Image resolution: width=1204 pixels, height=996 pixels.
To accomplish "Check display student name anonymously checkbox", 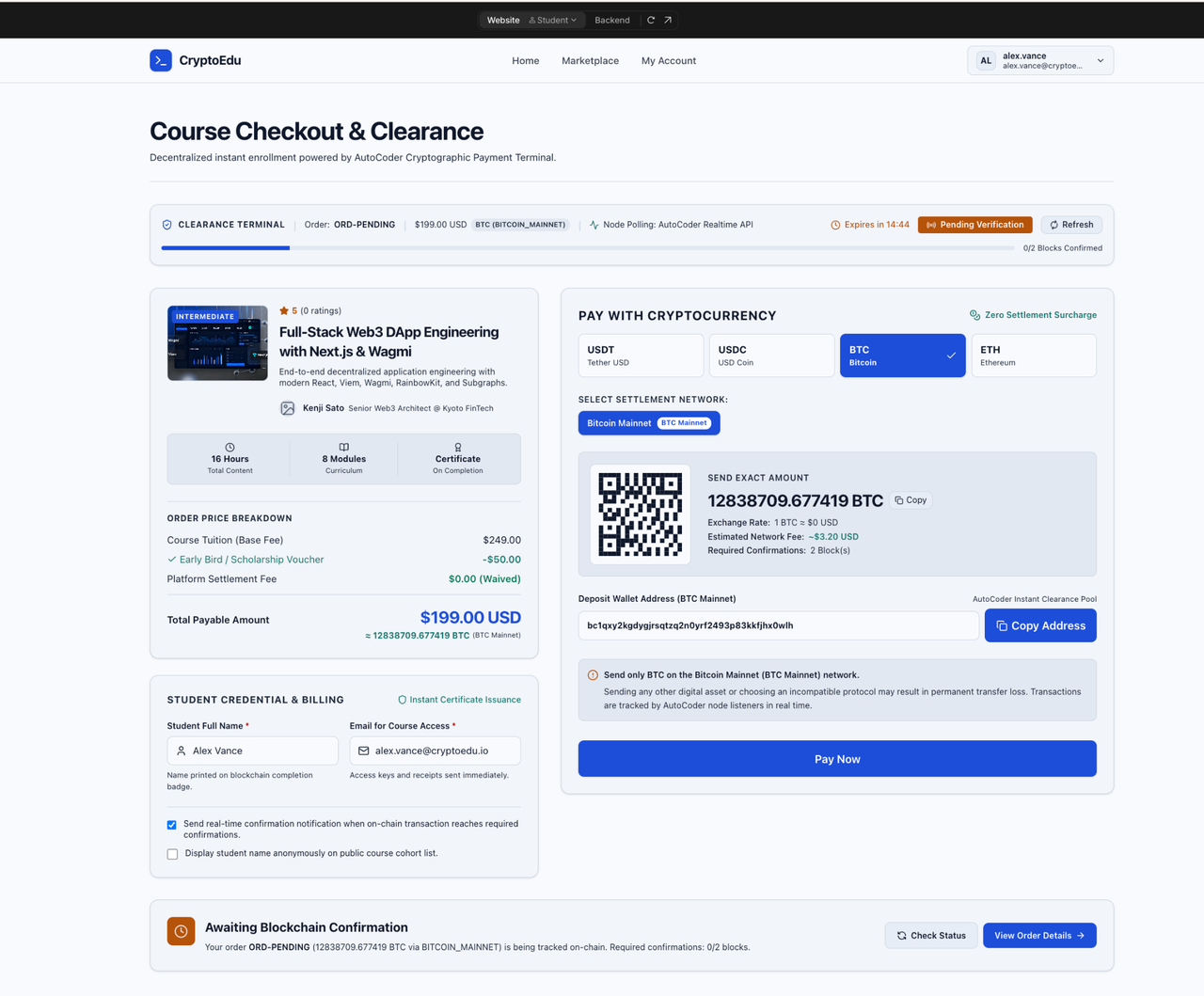I will pyautogui.click(x=172, y=854).
